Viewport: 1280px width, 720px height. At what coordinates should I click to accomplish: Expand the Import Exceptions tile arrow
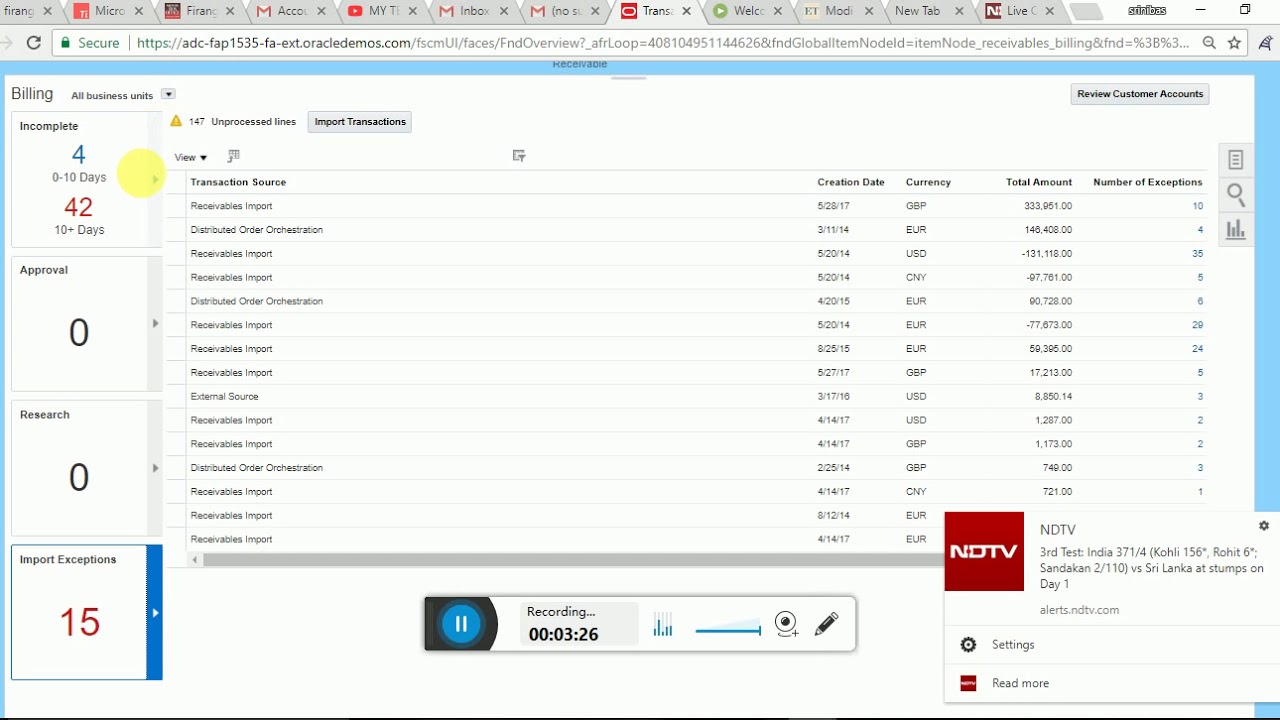point(155,613)
